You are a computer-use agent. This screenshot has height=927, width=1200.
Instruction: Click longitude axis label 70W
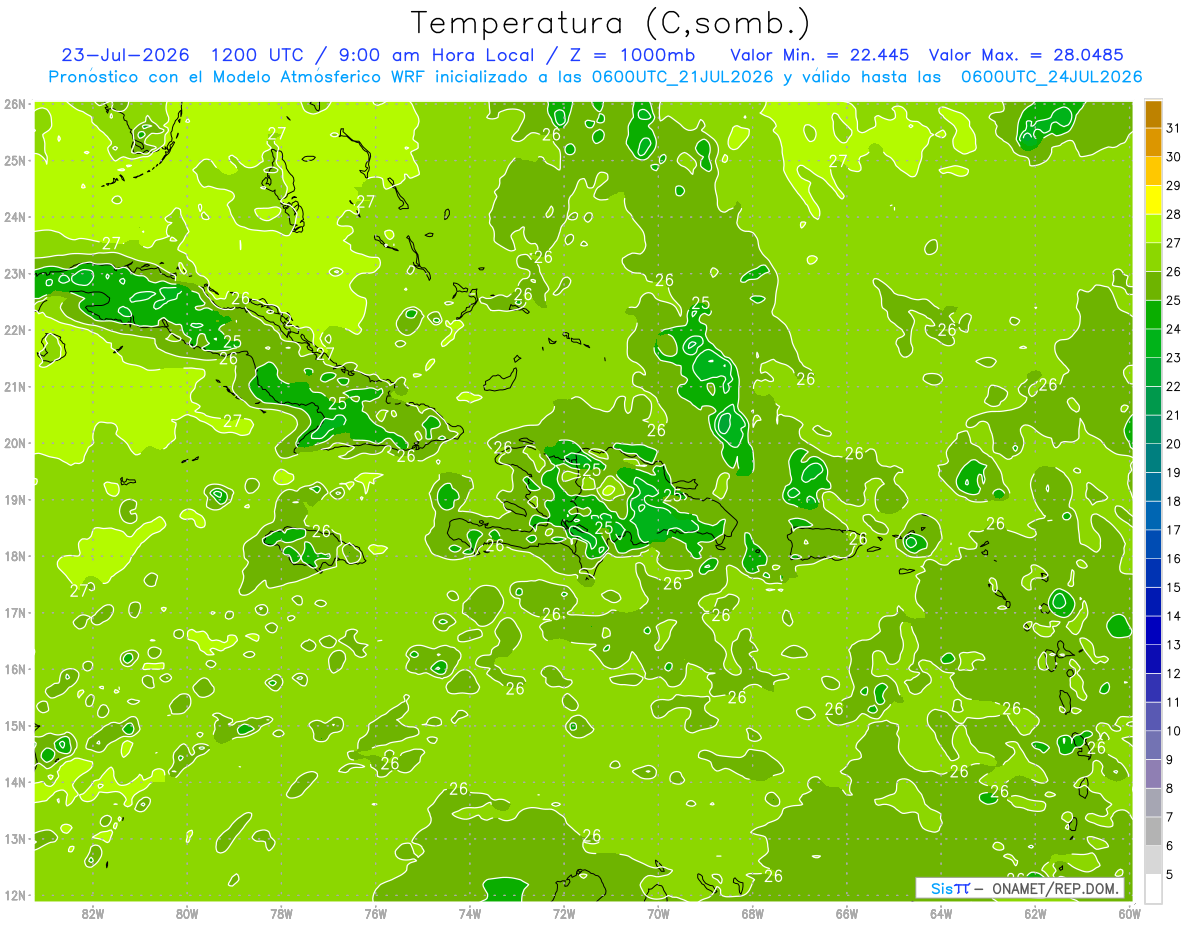(x=658, y=912)
